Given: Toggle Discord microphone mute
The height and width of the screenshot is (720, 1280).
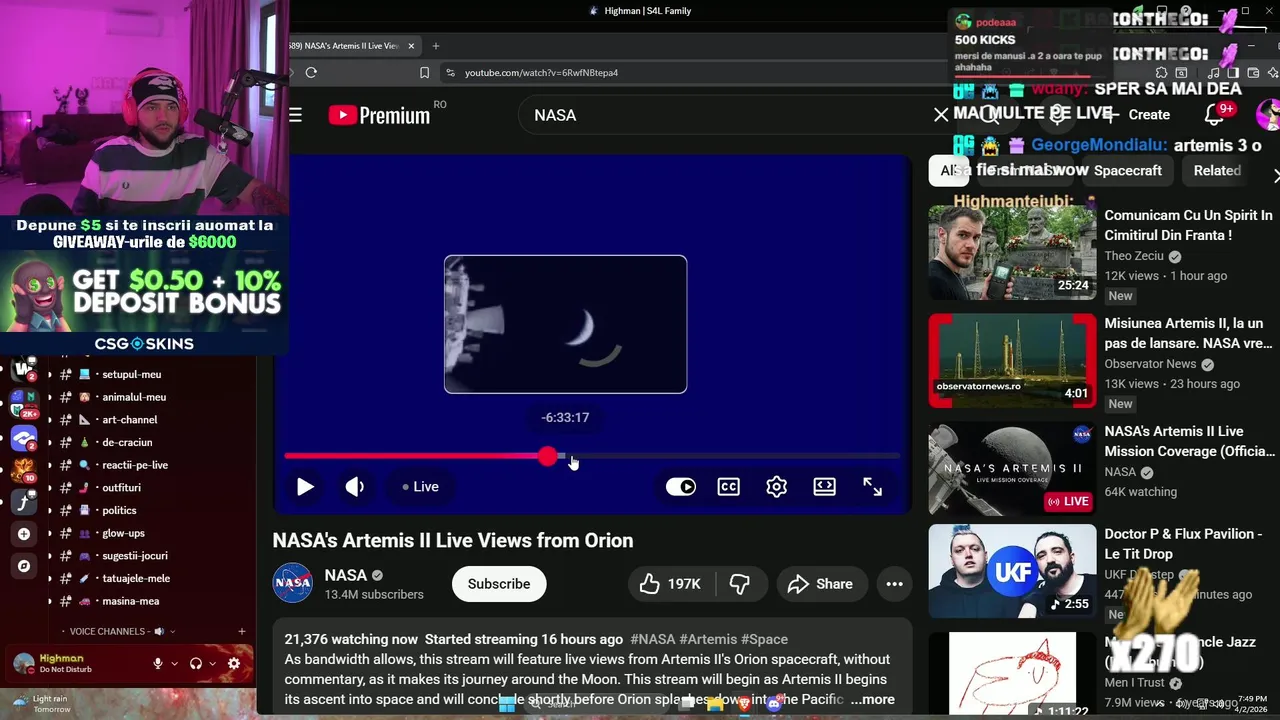Looking at the screenshot, I should (157, 663).
